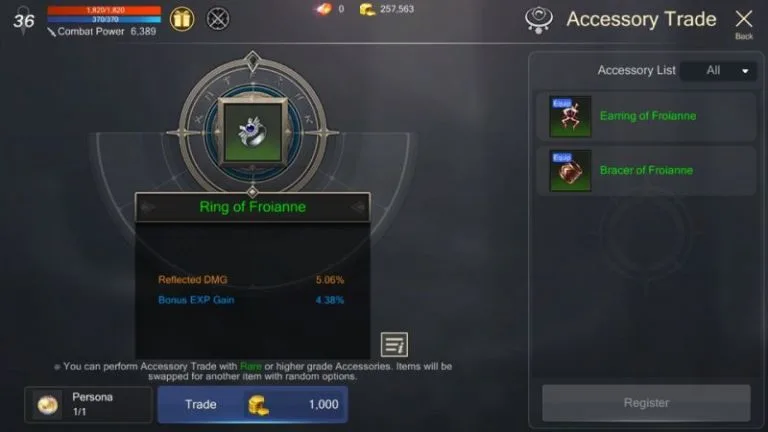Click the Trade button for 1,000 gold
Image resolution: width=768 pixels, height=432 pixels.
tap(253, 405)
